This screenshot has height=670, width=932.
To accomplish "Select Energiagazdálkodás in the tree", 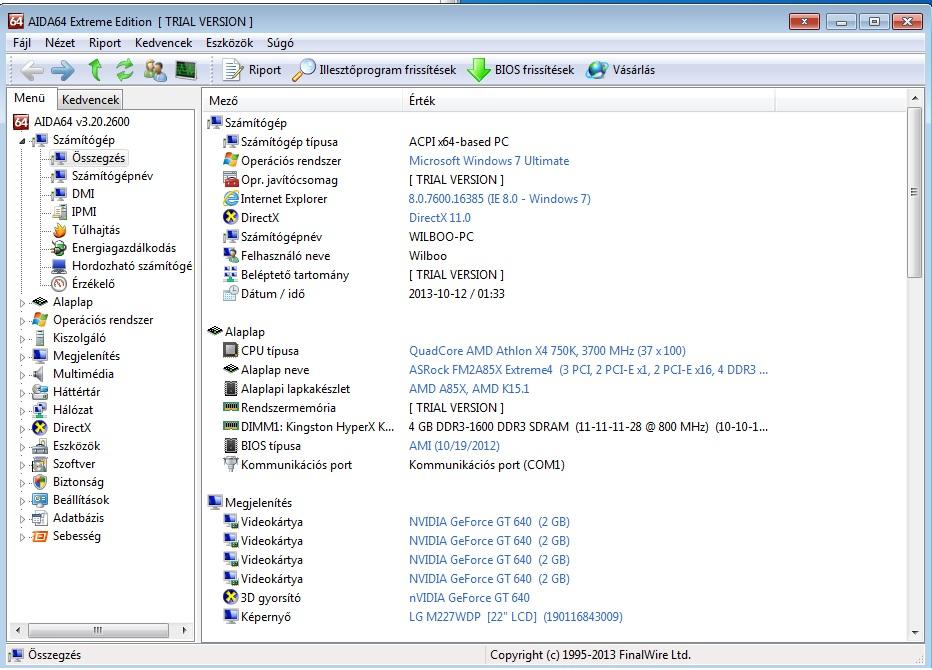I will coord(124,248).
